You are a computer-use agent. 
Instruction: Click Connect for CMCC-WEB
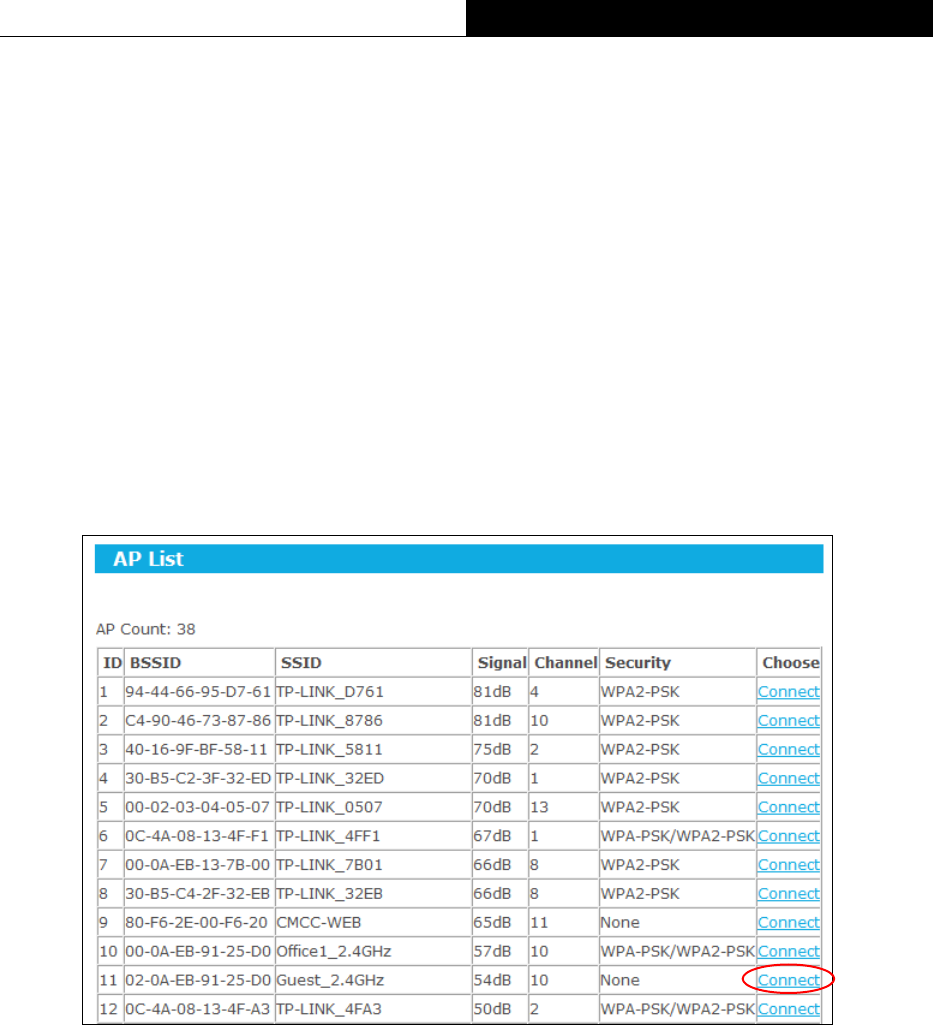789,922
